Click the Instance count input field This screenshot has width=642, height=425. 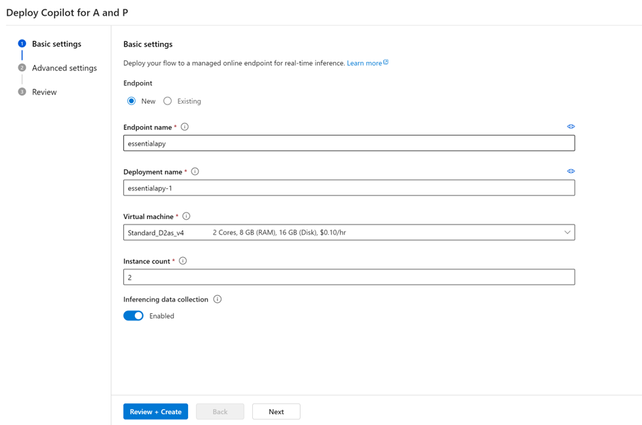[x=349, y=277]
